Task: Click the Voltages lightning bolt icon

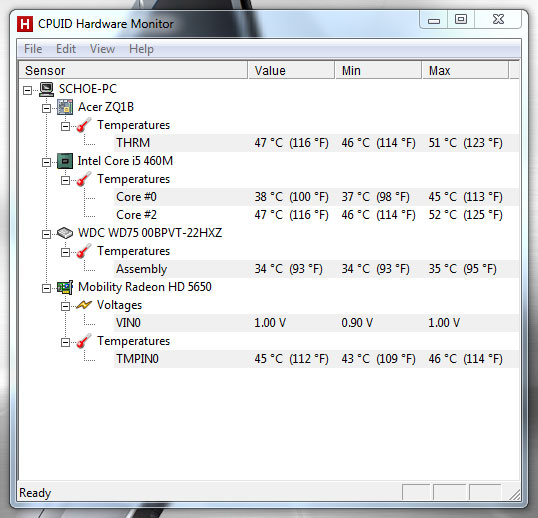Action: [x=84, y=305]
